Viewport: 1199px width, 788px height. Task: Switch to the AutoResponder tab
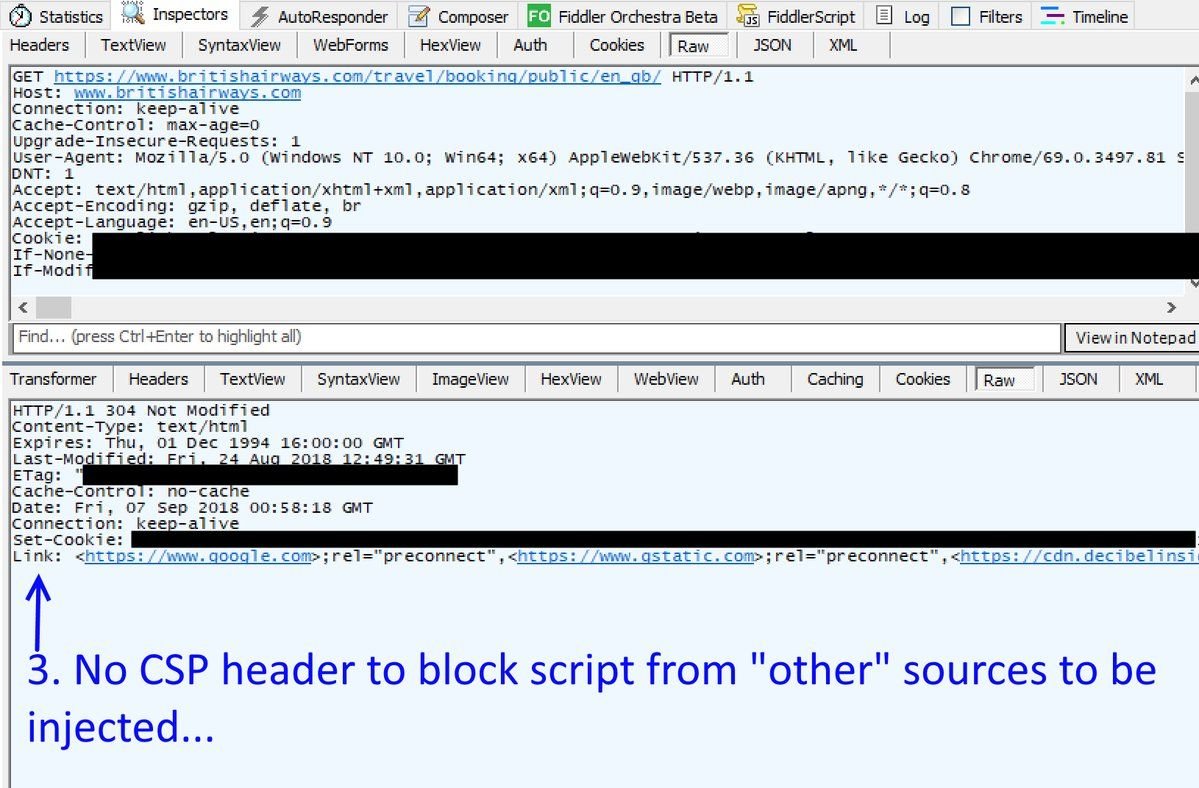click(x=320, y=16)
